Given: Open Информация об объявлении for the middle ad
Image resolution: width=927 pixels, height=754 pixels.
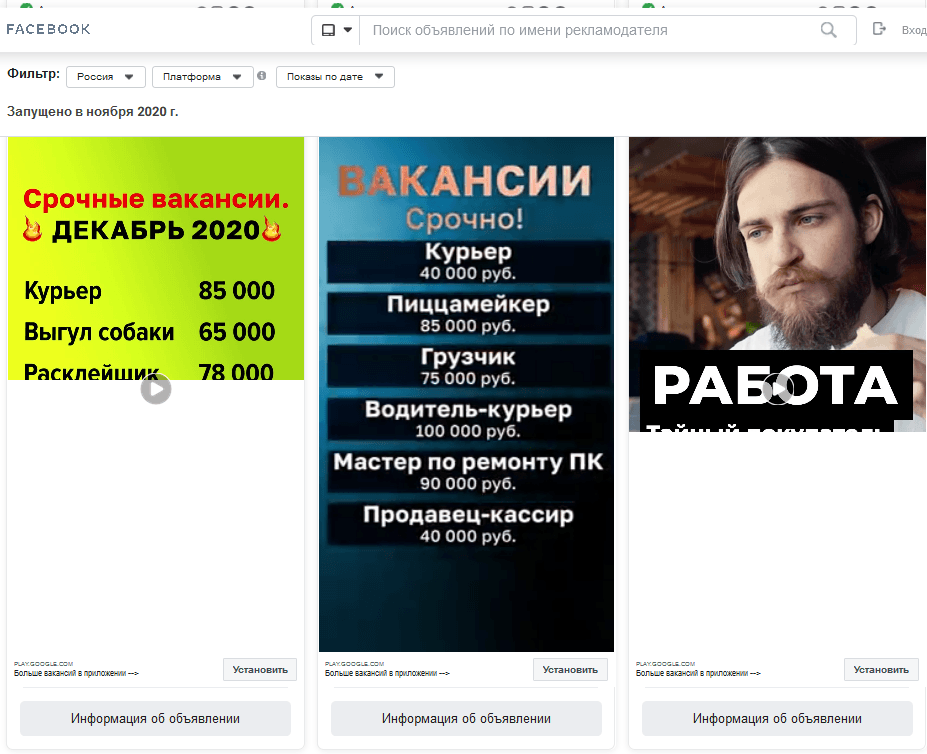Looking at the screenshot, I should pos(466,718).
